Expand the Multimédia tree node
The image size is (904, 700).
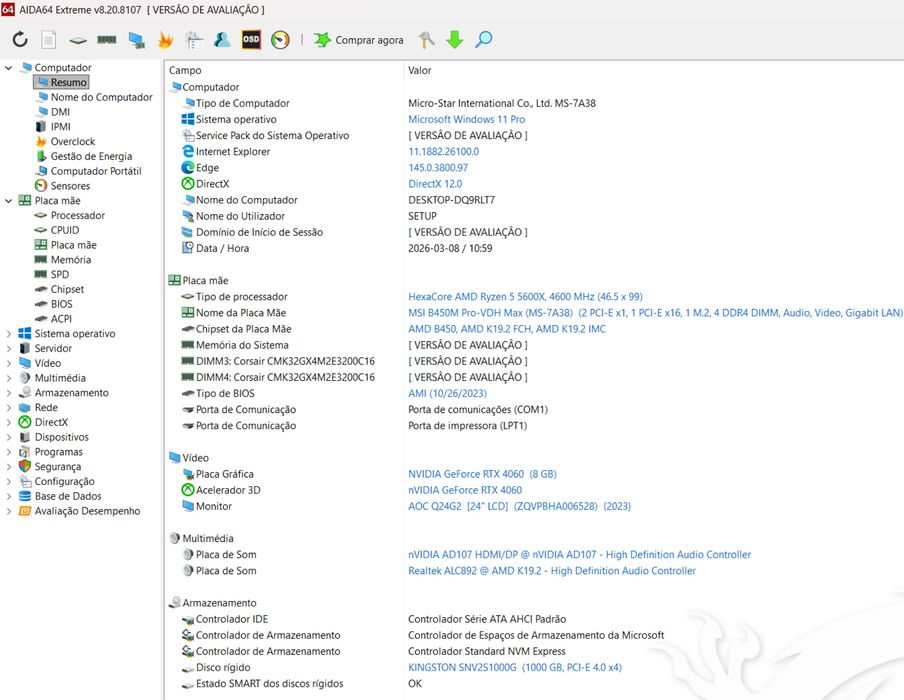point(9,378)
